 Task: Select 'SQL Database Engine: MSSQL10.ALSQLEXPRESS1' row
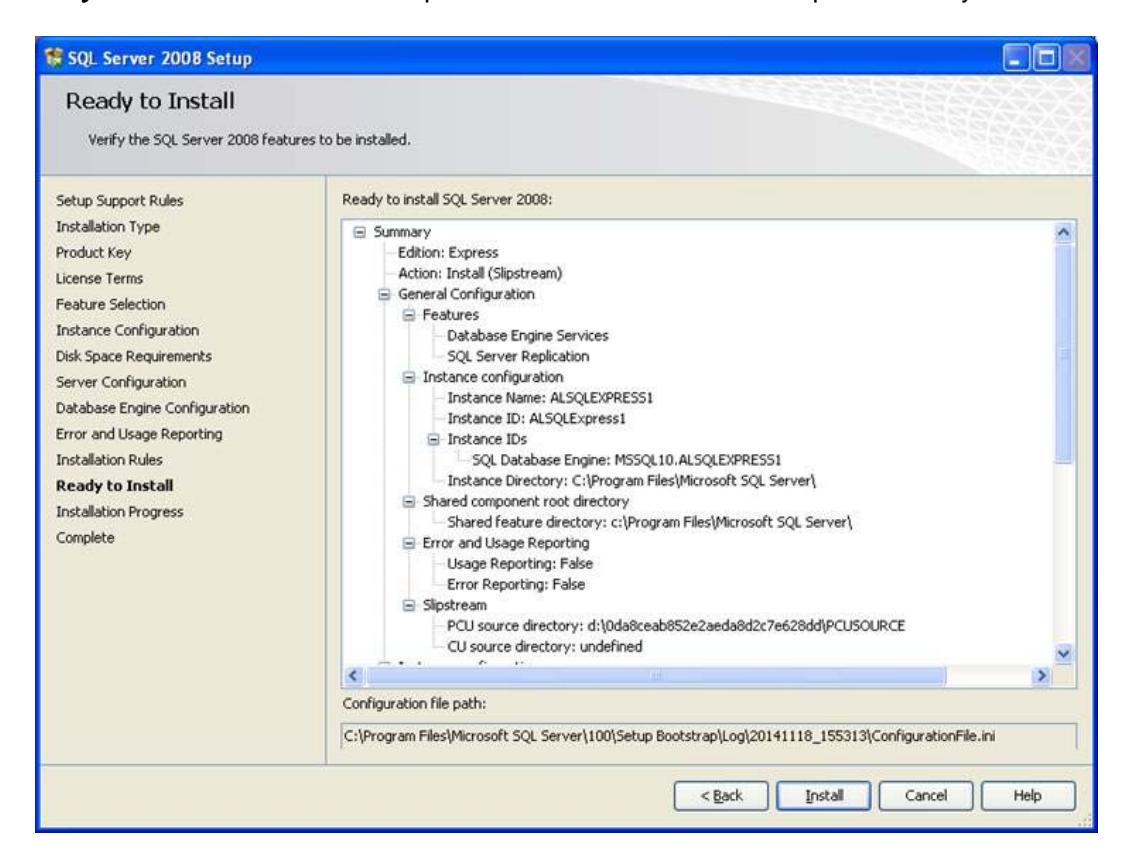pyautogui.click(x=627, y=460)
